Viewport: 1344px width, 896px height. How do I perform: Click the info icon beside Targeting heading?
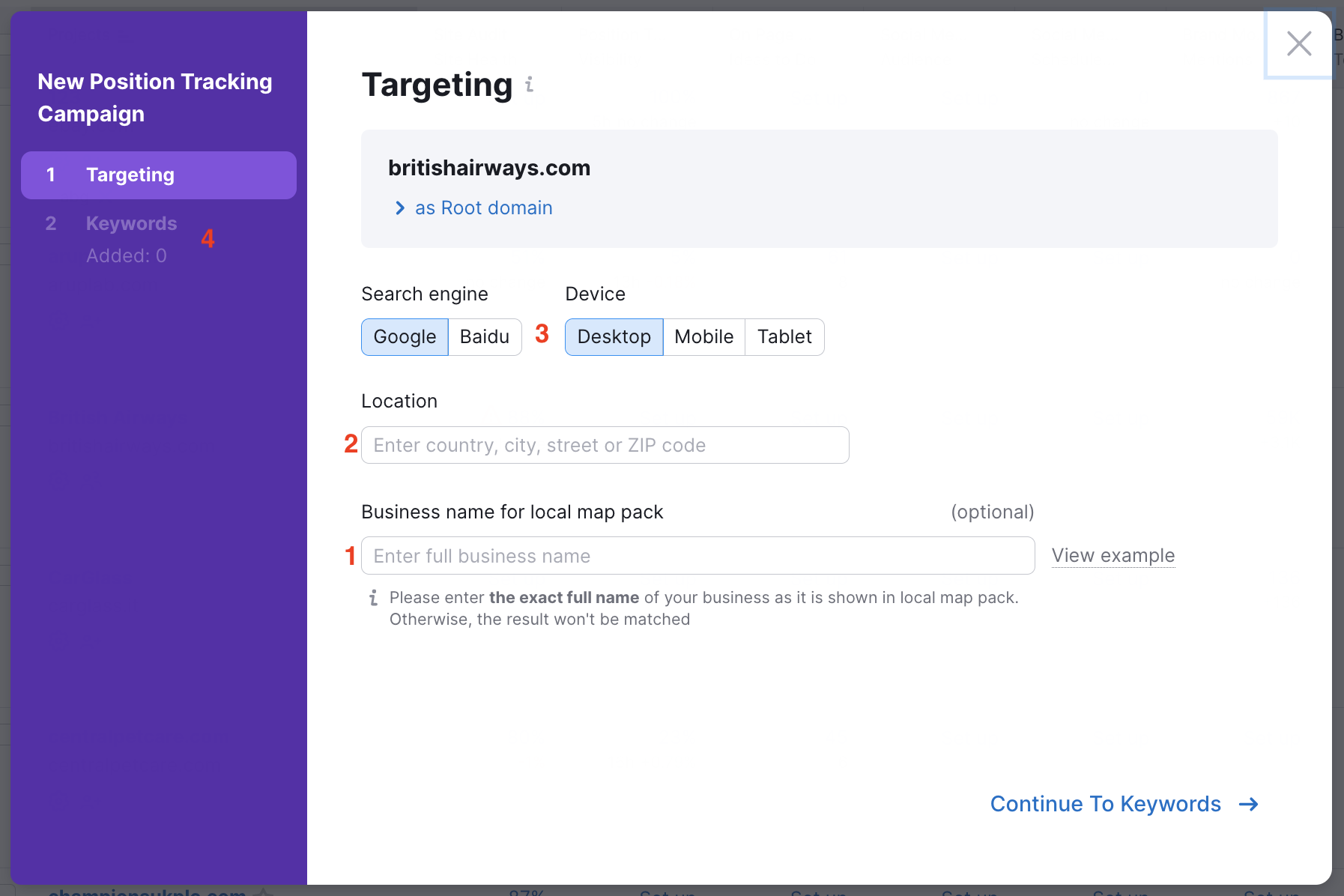coord(530,85)
